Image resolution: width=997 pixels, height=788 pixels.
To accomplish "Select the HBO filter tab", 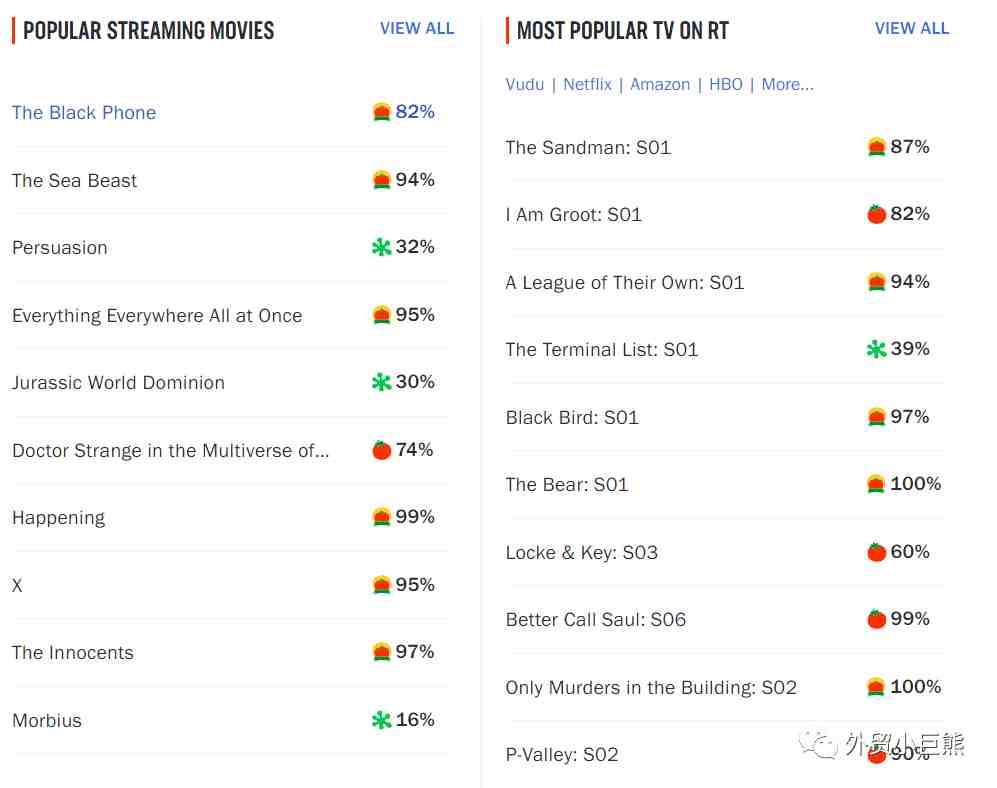I will point(726,85).
